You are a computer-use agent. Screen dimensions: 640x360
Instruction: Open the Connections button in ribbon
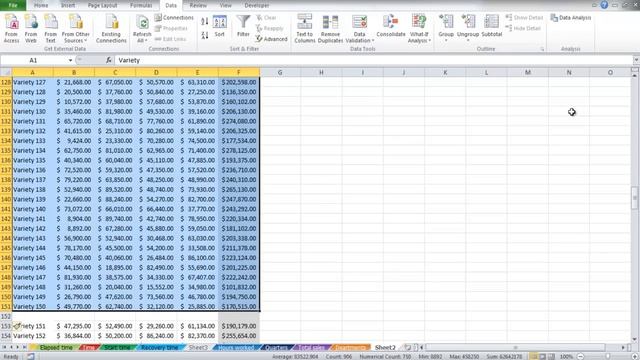(x=174, y=18)
